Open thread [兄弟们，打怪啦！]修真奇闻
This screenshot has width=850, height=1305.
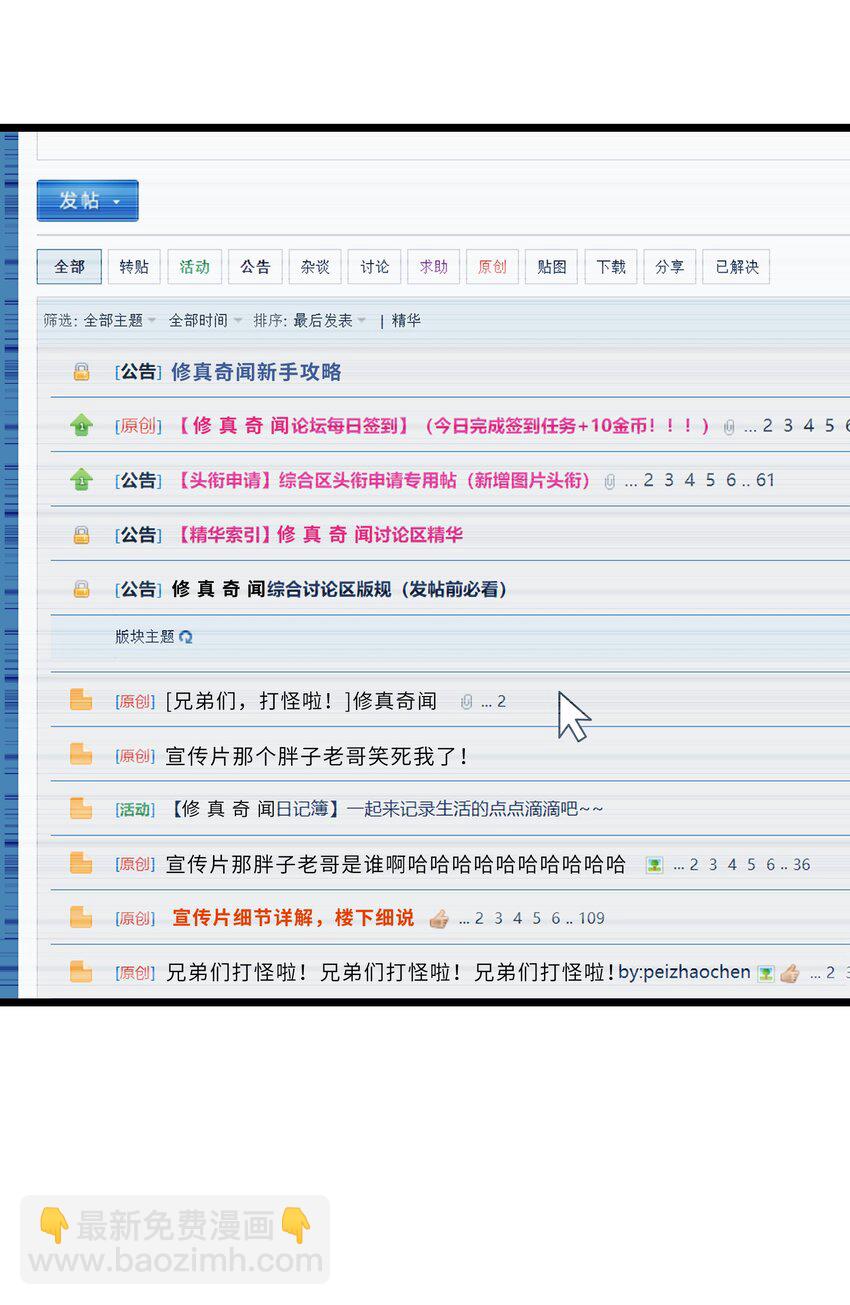301,701
